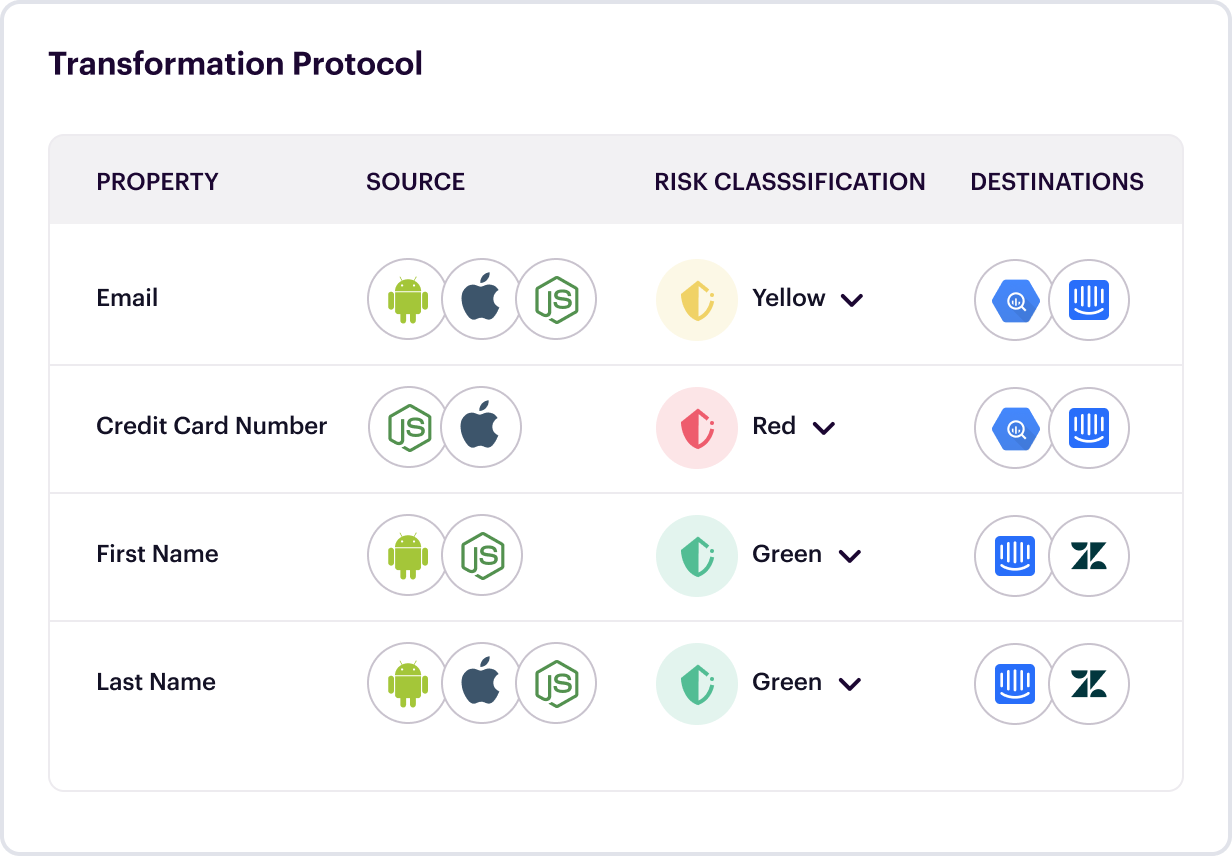1232x856 pixels.
Task: Open the Green risk dropdown for Last Name
Action: coord(851,683)
